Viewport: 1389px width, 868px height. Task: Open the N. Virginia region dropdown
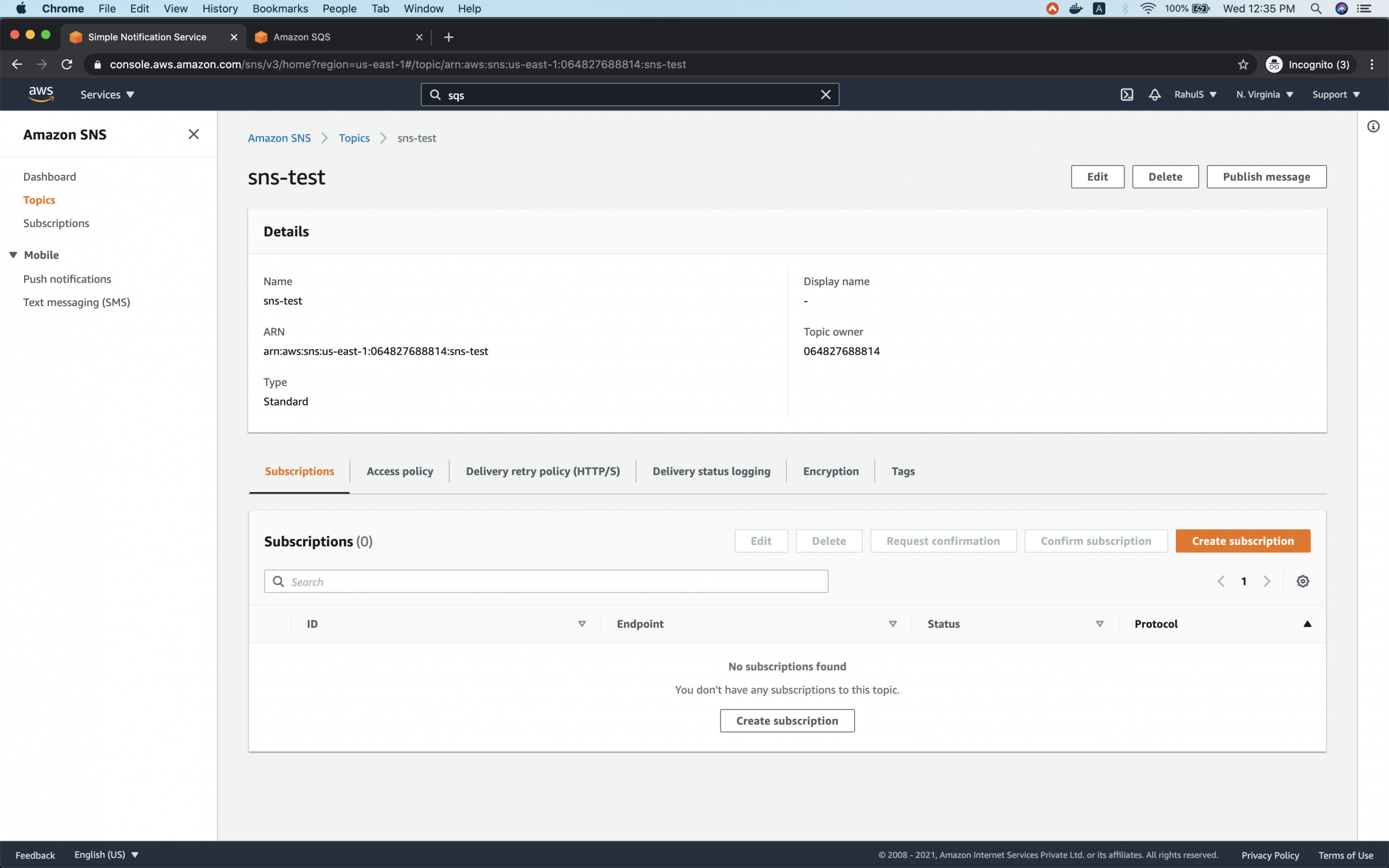click(1263, 94)
